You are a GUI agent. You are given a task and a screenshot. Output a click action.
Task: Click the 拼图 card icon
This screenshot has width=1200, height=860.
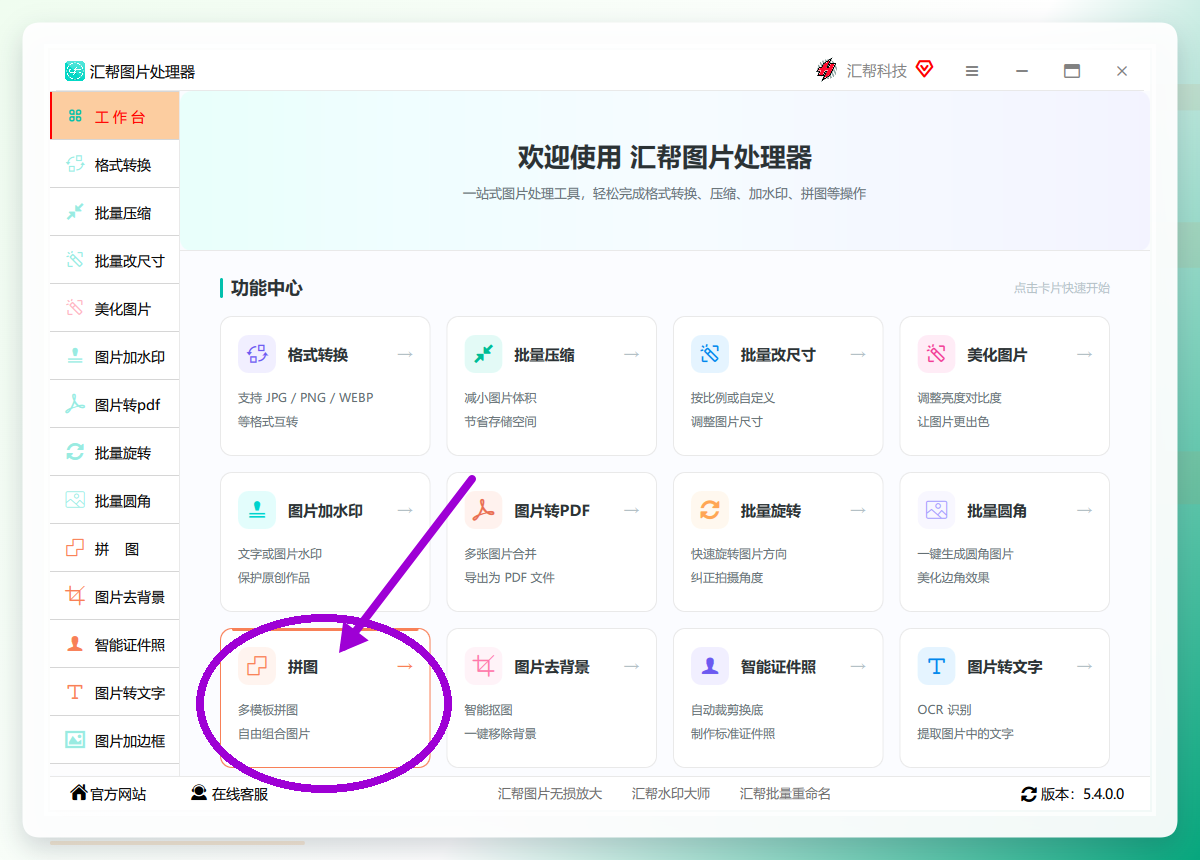[x=257, y=666]
